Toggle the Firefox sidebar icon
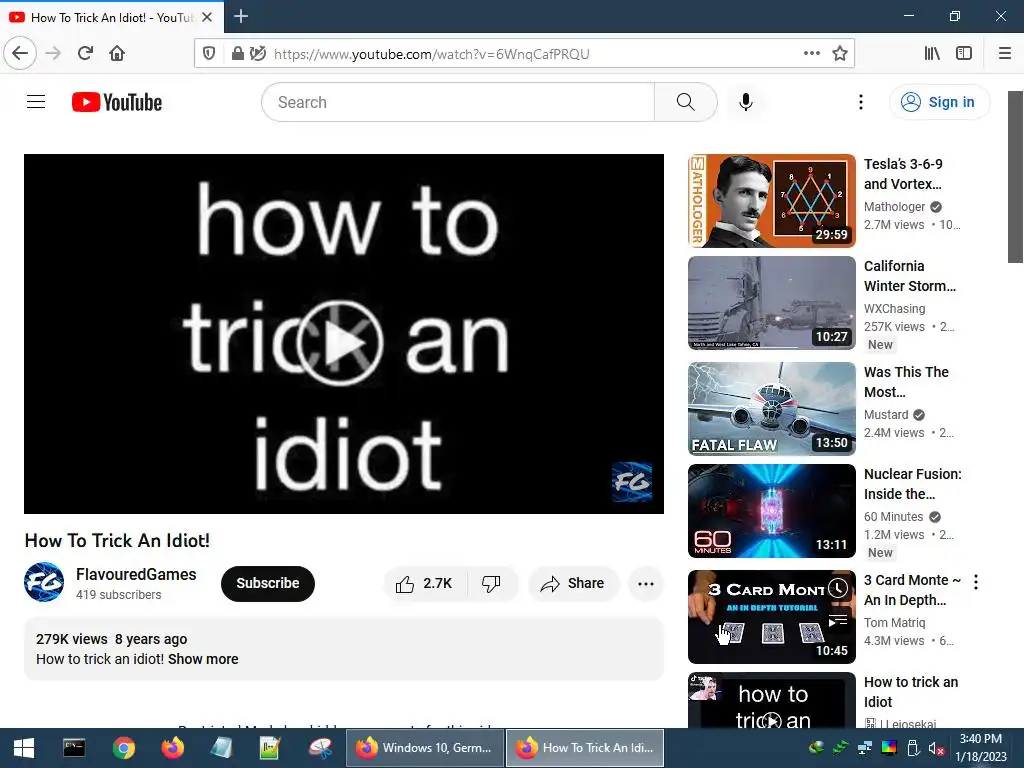This screenshot has width=1024, height=768. point(964,53)
